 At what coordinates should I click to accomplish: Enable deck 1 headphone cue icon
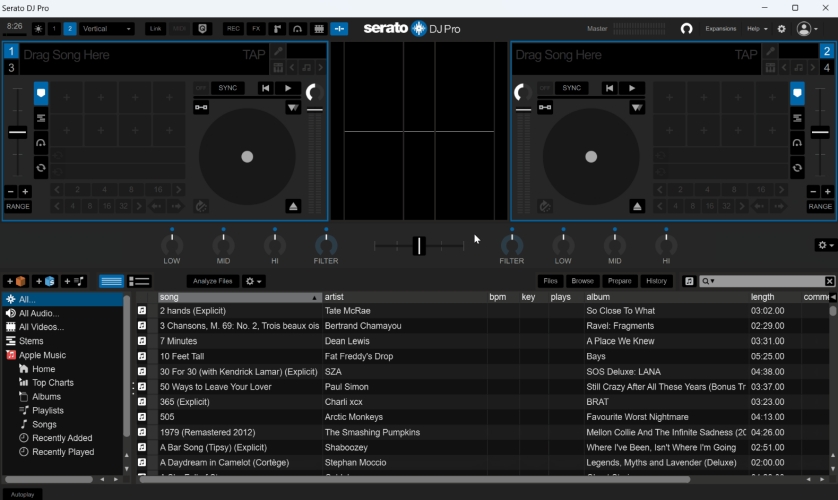(41, 143)
